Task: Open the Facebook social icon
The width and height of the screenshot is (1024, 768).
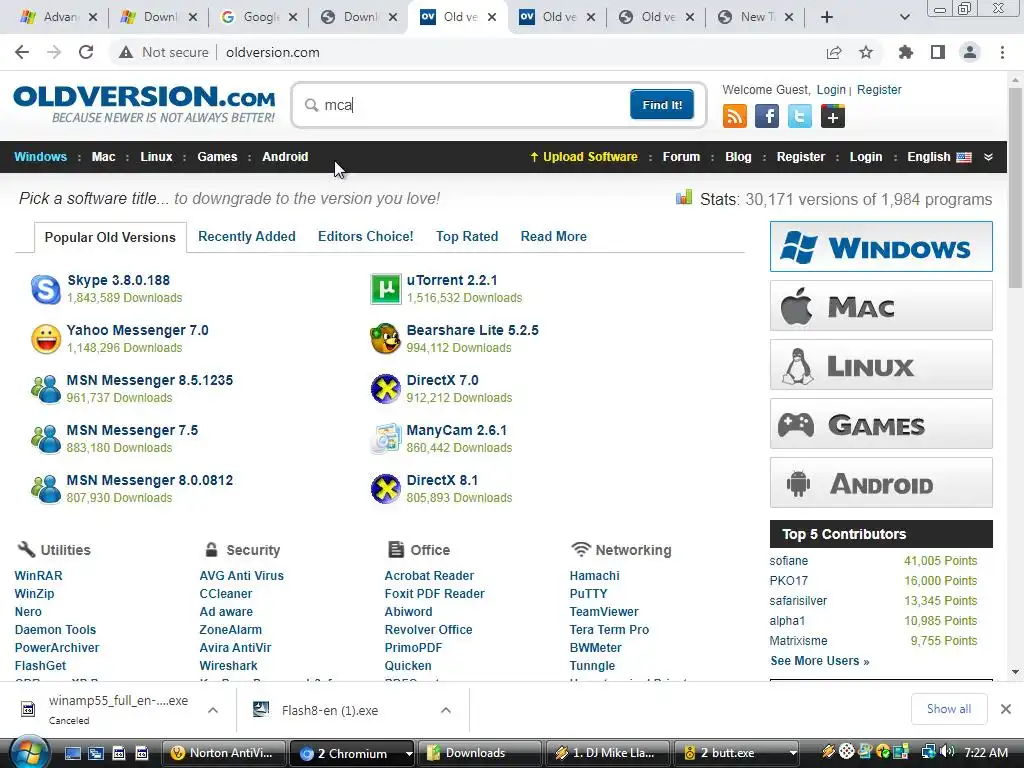Action: pos(767,116)
